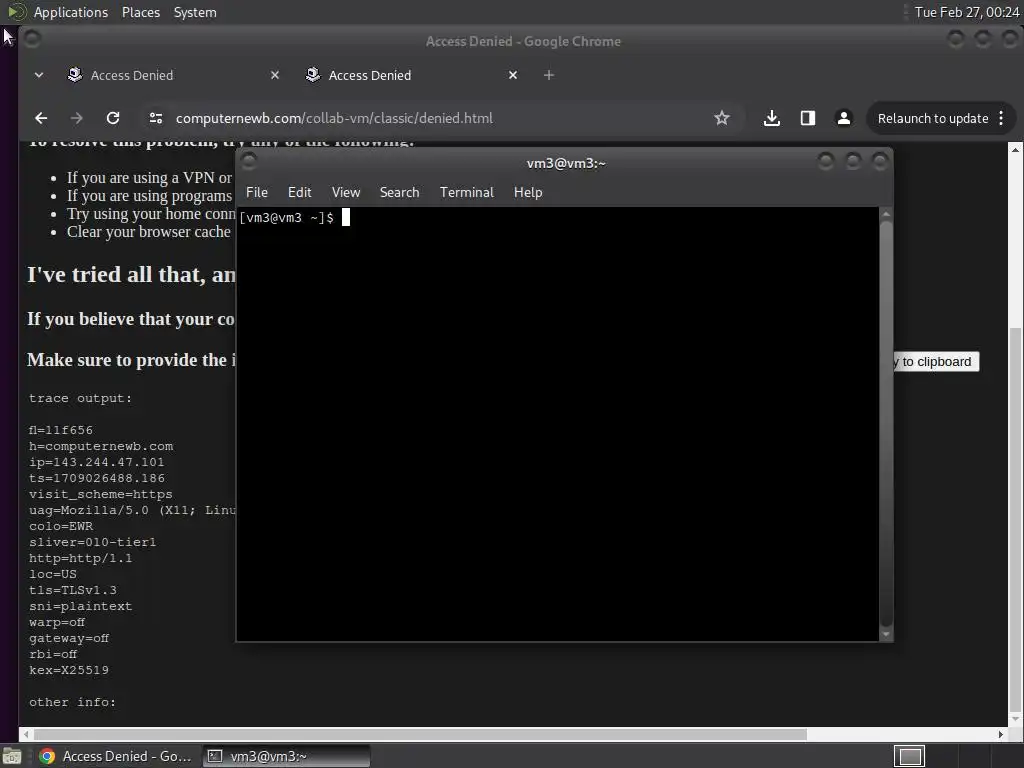Screen dimensions: 1024x768
Task: Open terminal Search menu
Action: [x=399, y=192]
